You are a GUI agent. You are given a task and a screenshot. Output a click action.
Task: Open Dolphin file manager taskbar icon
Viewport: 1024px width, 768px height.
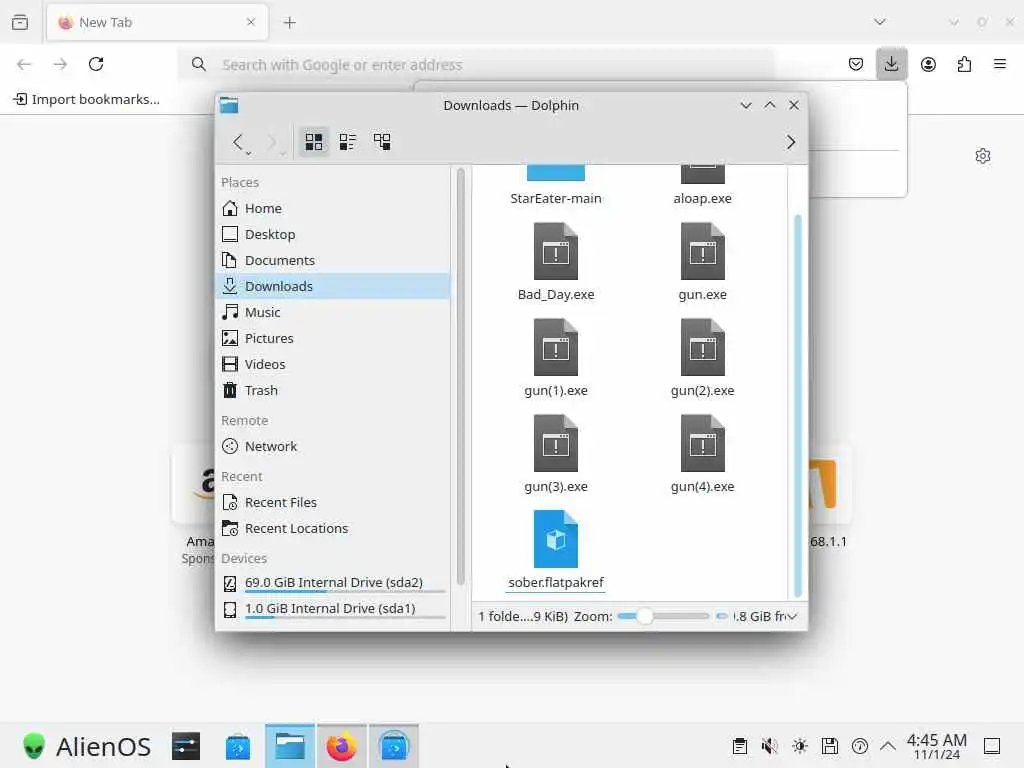point(290,746)
